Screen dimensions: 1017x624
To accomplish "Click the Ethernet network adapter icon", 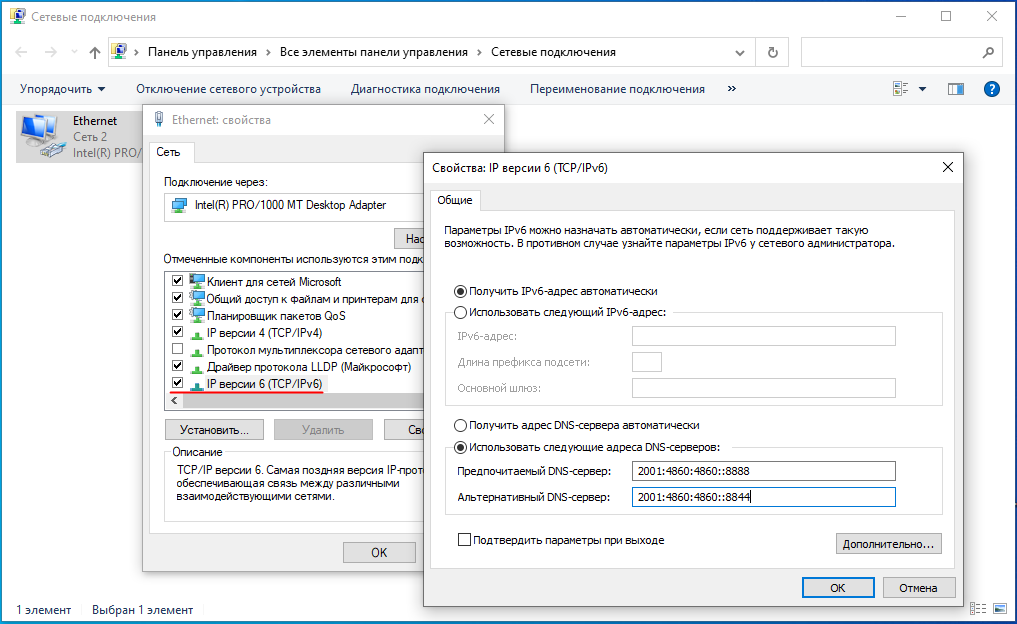I will pos(38,136).
